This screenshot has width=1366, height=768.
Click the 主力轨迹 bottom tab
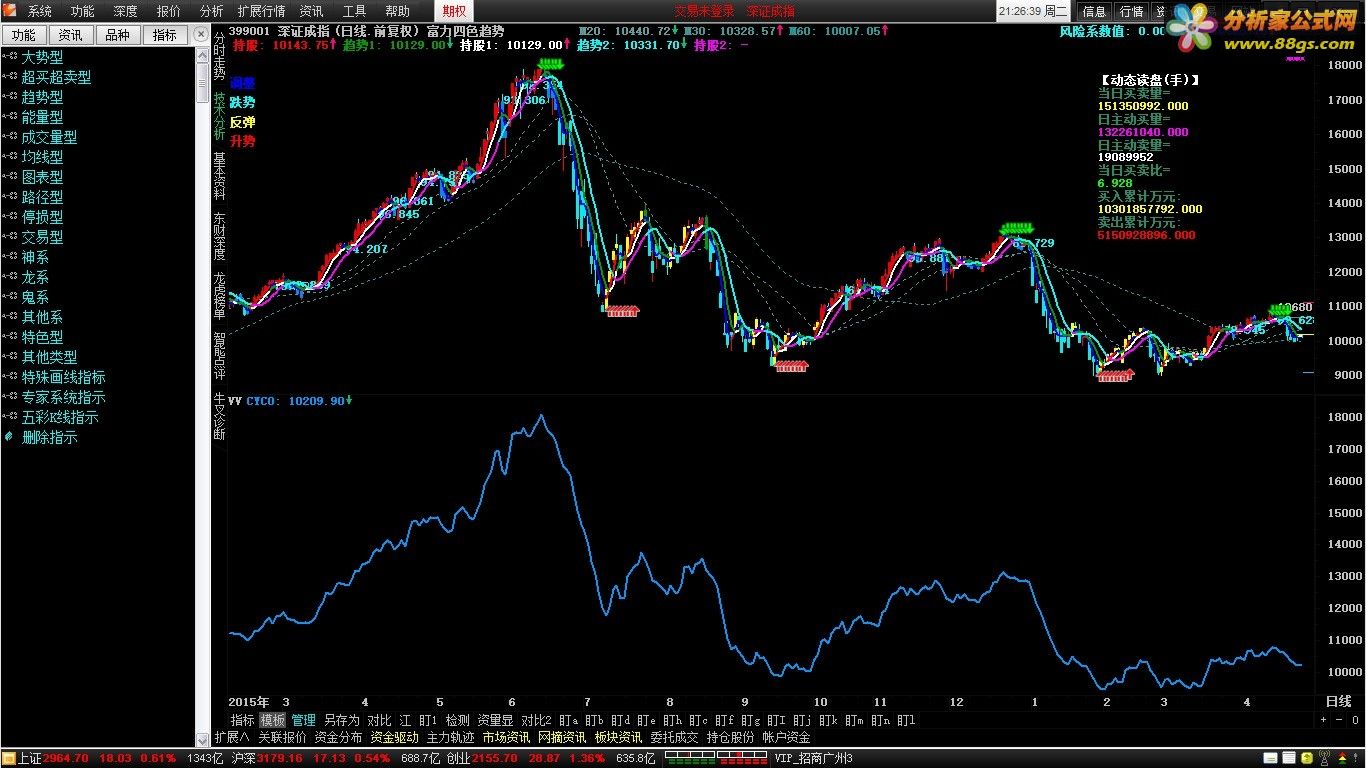click(x=450, y=737)
